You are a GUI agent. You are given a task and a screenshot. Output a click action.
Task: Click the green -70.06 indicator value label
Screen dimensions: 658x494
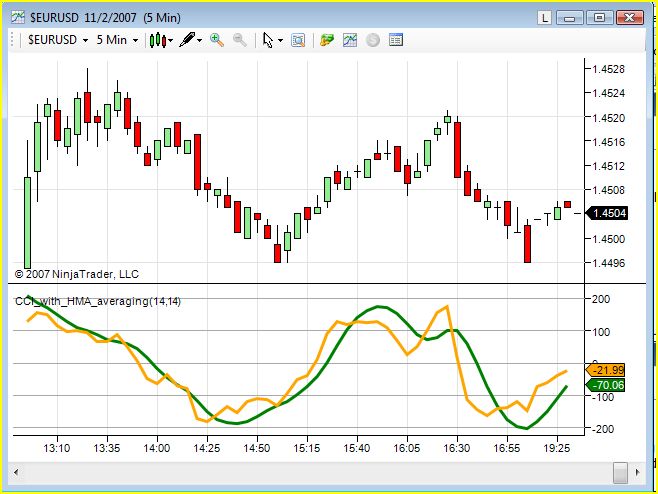pyautogui.click(x=605, y=385)
